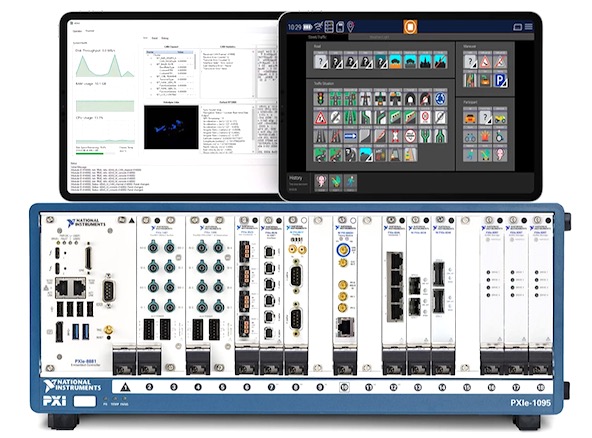Select the green lane fork icon
Screen dimensions: 592x438
pos(426,136)
